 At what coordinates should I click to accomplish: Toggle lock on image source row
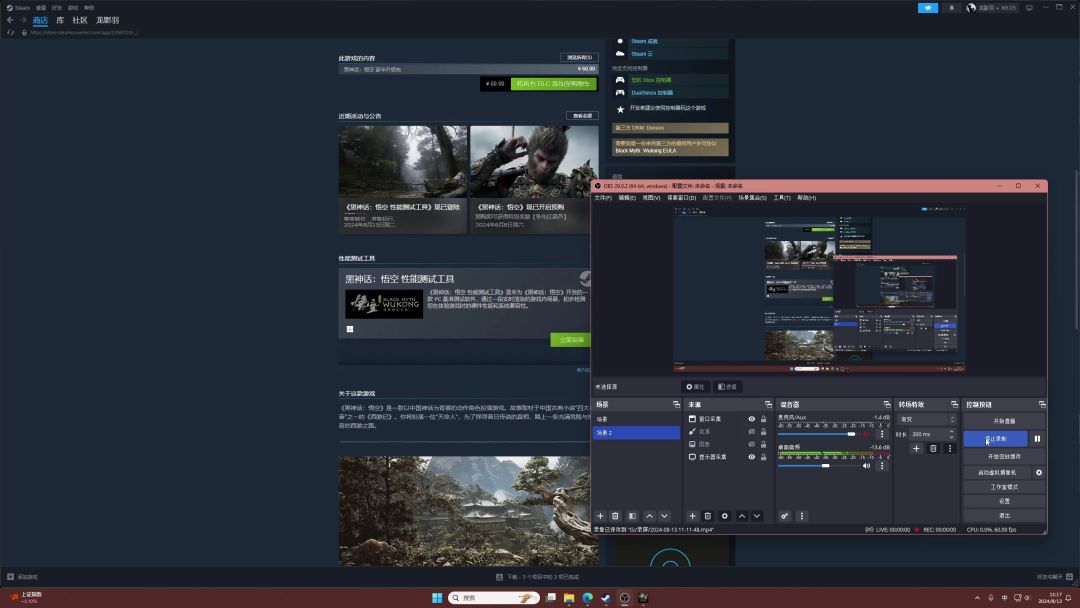pyautogui.click(x=763, y=444)
